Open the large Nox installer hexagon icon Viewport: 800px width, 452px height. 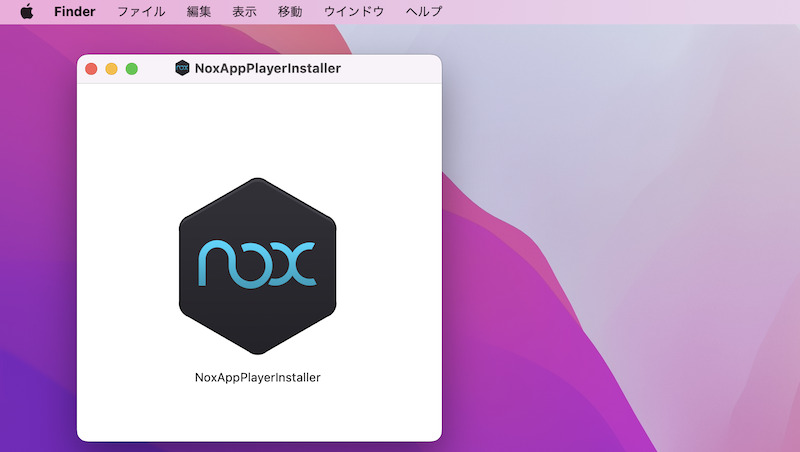pyautogui.click(x=258, y=265)
